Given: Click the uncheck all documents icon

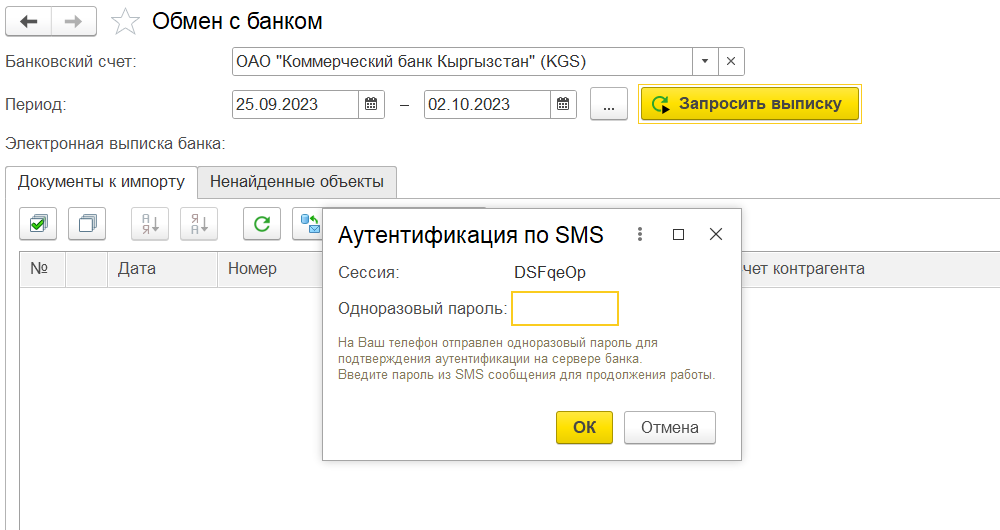Looking at the screenshot, I should (87, 224).
